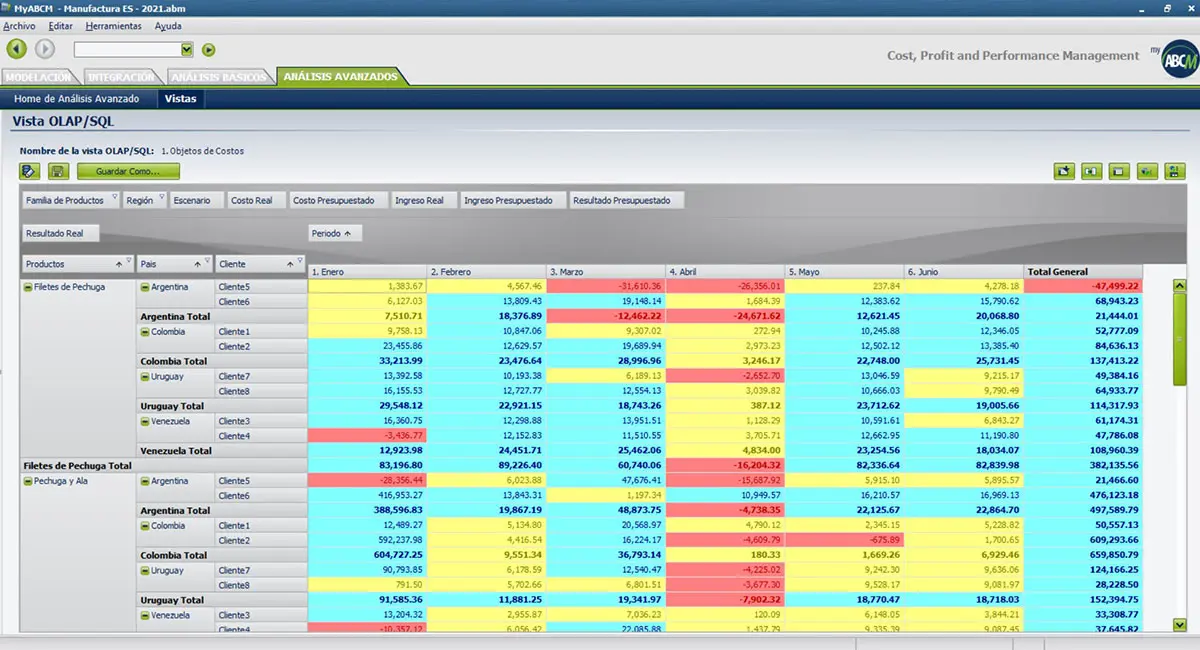Click the floppy disk save icon
1200x650 pixels.
tap(58, 172)
